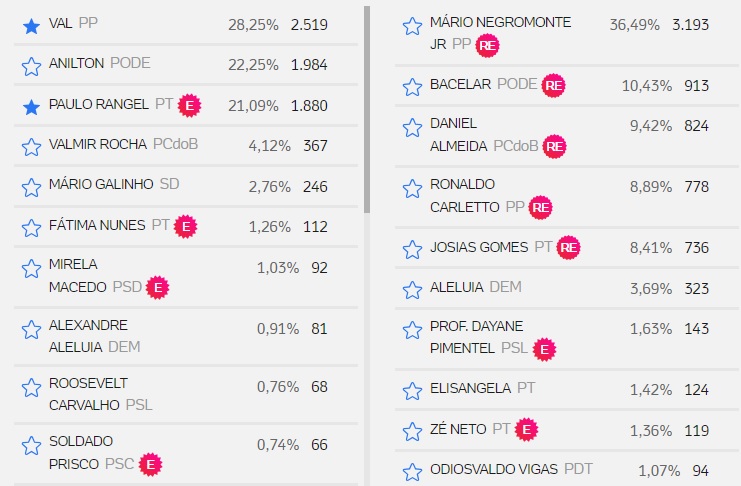741x486 pixels.
Task: Click RE badge next to BACELAR PODE
Action: [554, 86]
